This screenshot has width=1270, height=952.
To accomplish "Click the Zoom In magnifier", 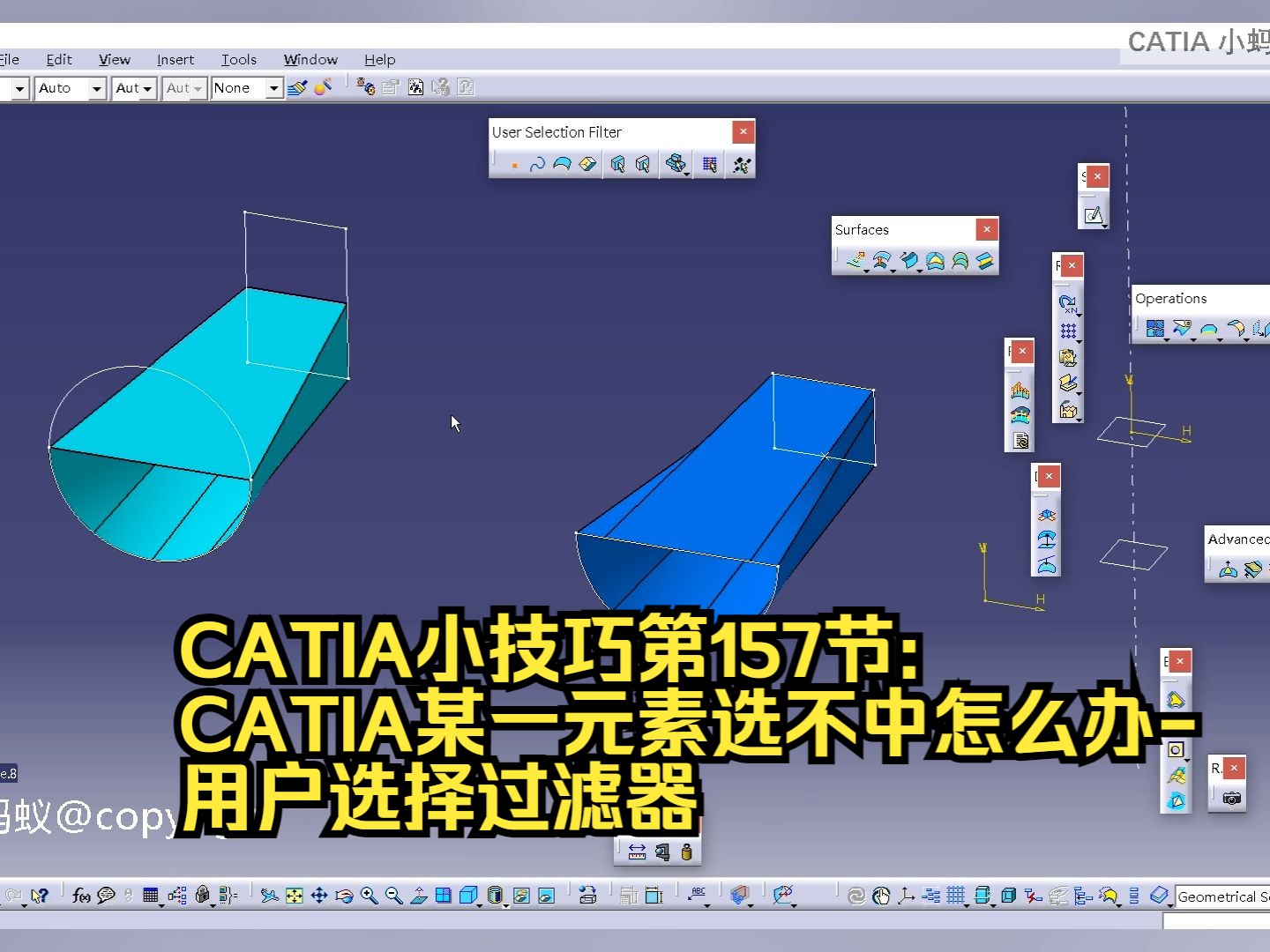I will point(370,896).
